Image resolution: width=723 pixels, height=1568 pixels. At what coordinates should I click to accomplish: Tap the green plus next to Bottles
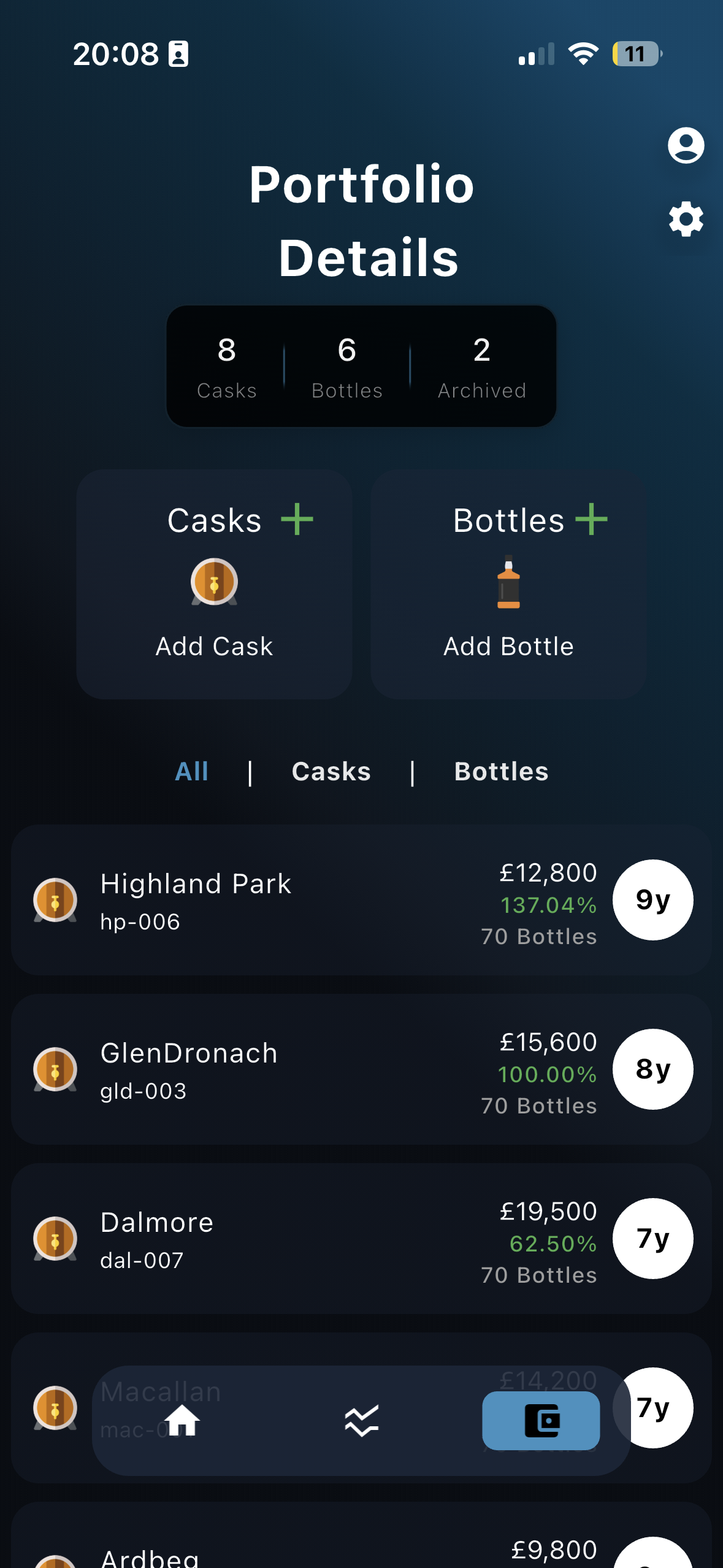(592, 520)
